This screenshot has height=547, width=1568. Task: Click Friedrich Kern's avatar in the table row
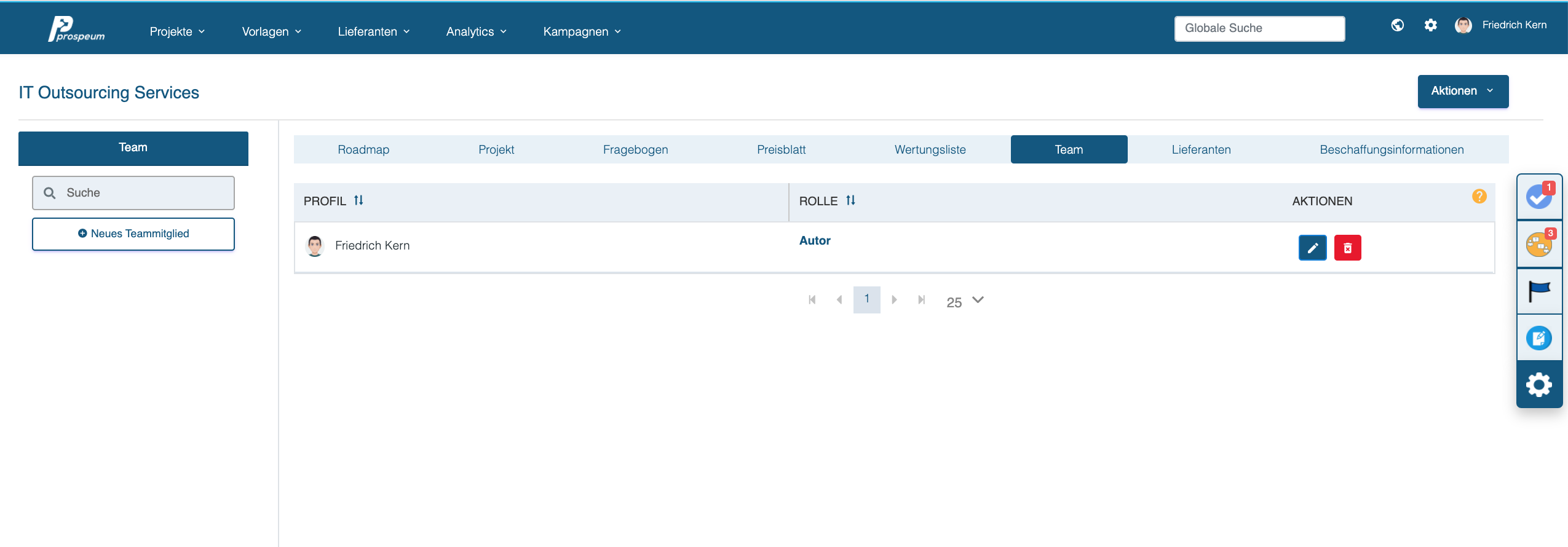click(x=315, y=246)
